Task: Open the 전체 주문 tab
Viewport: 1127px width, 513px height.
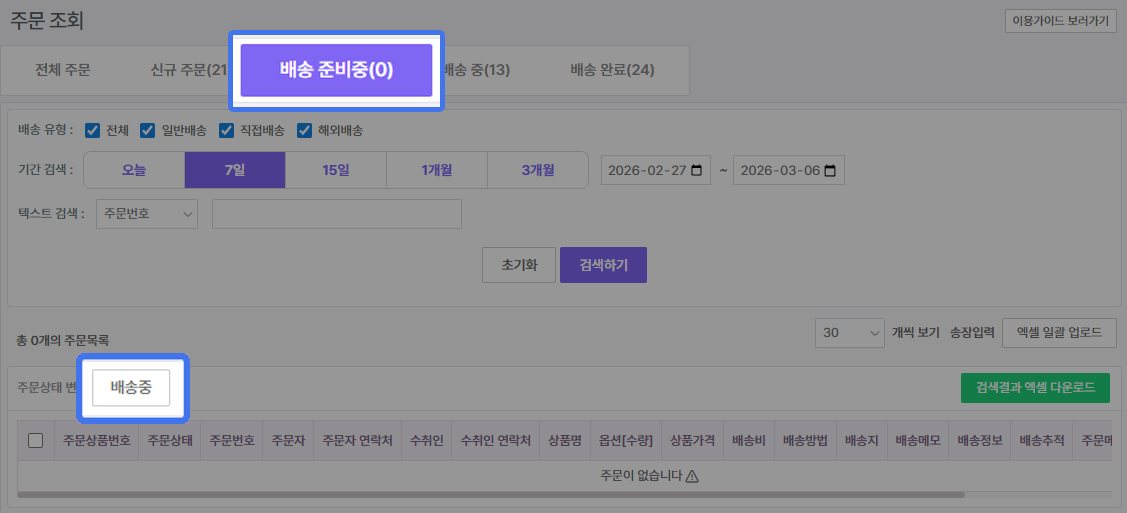Action: (x=63, y=70)
